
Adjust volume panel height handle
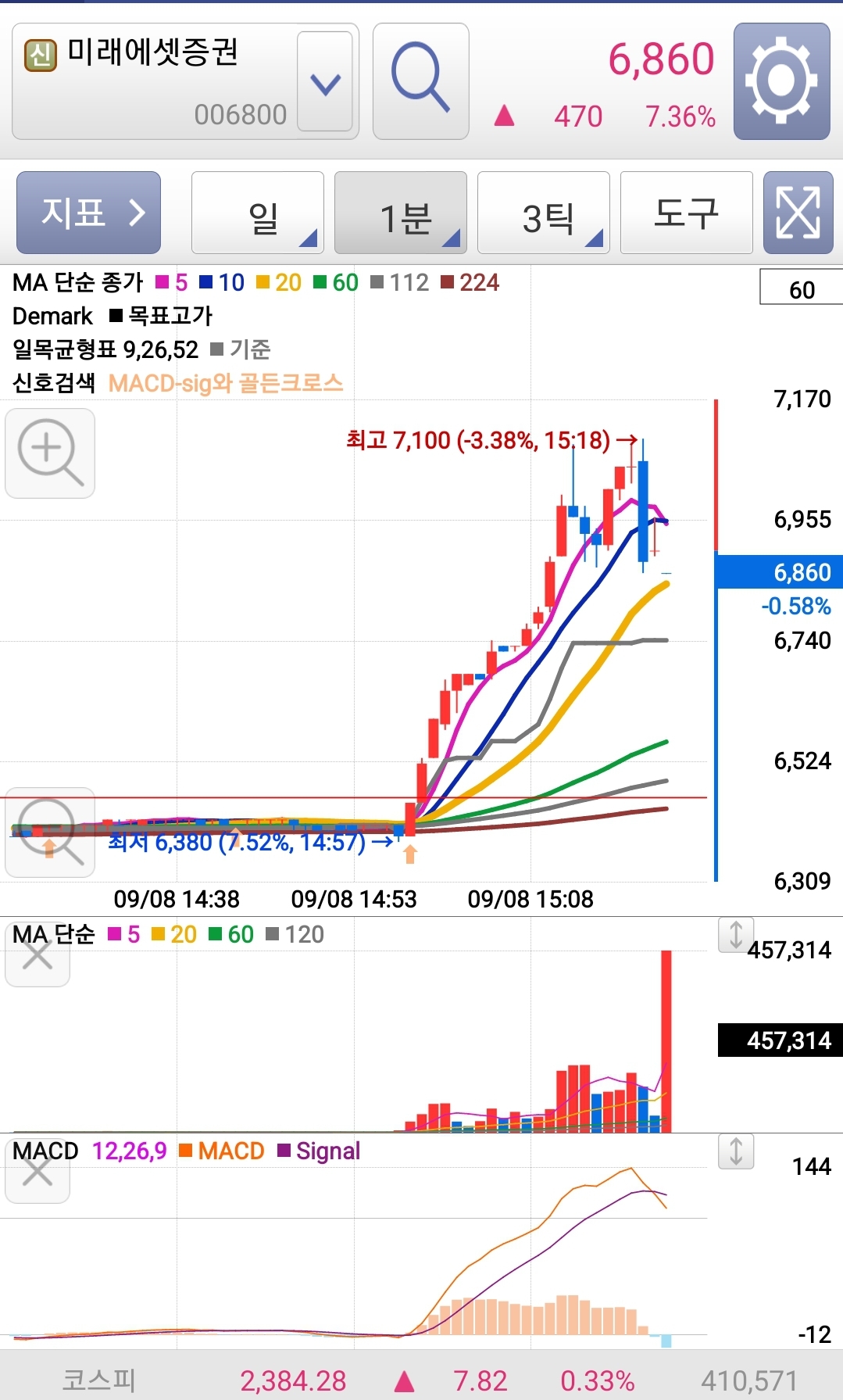point(736,935)
